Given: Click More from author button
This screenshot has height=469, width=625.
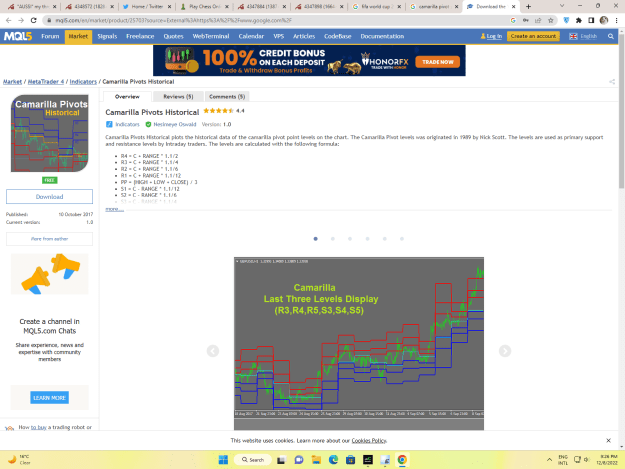Looking at the screenshot, I should 49,239.
